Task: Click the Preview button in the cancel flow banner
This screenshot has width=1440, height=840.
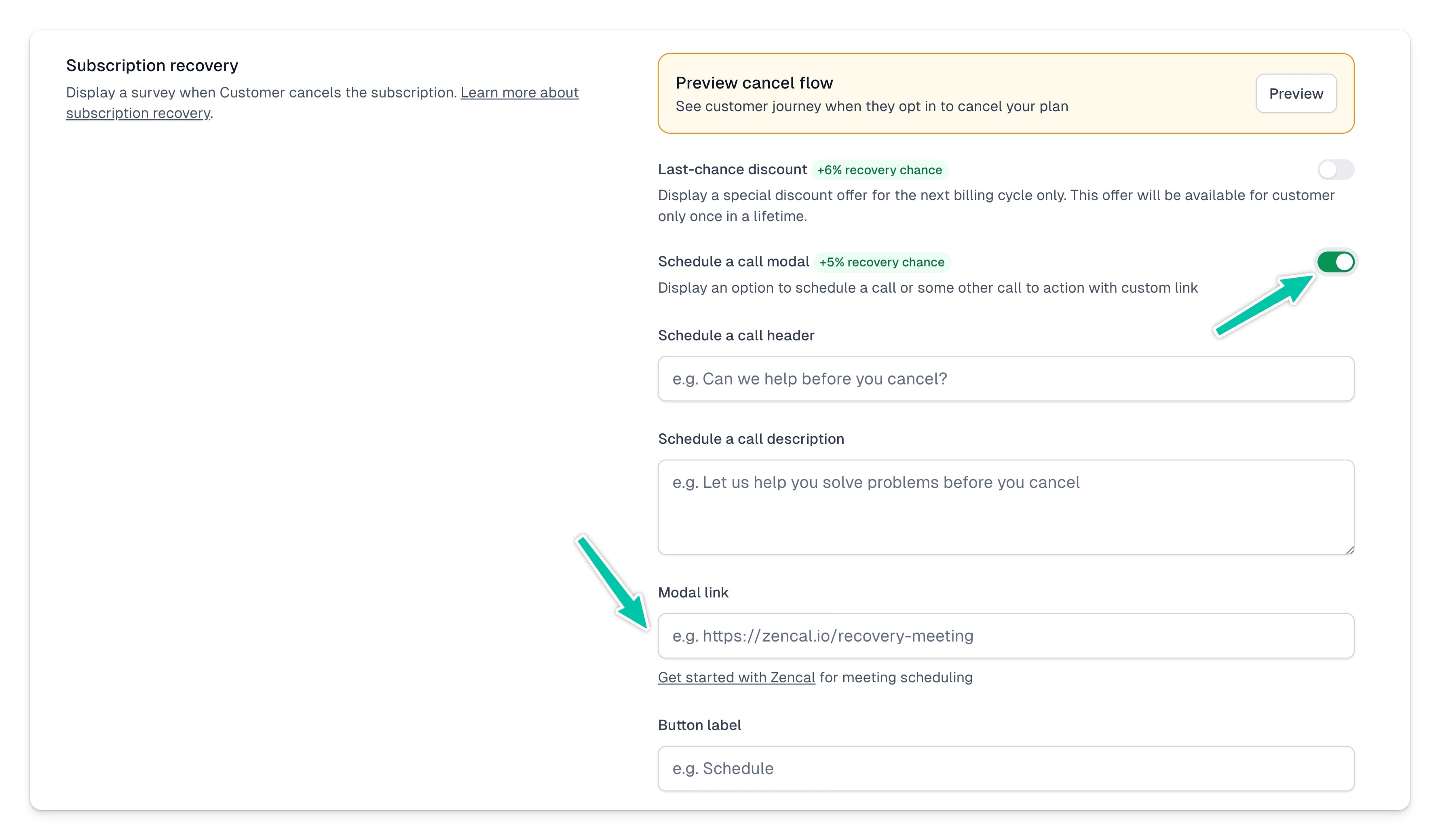Action: tap(1295, 93)
